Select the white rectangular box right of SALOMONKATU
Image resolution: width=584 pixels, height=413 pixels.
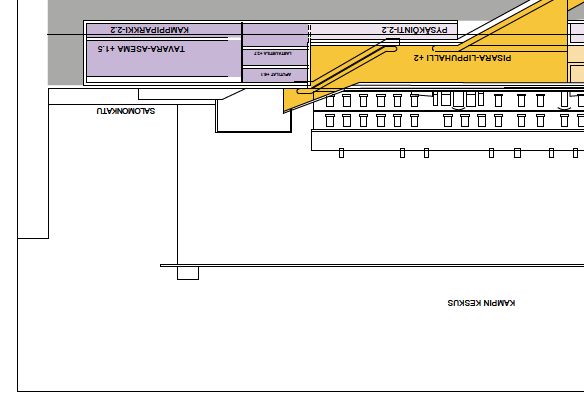click(254, 116)
